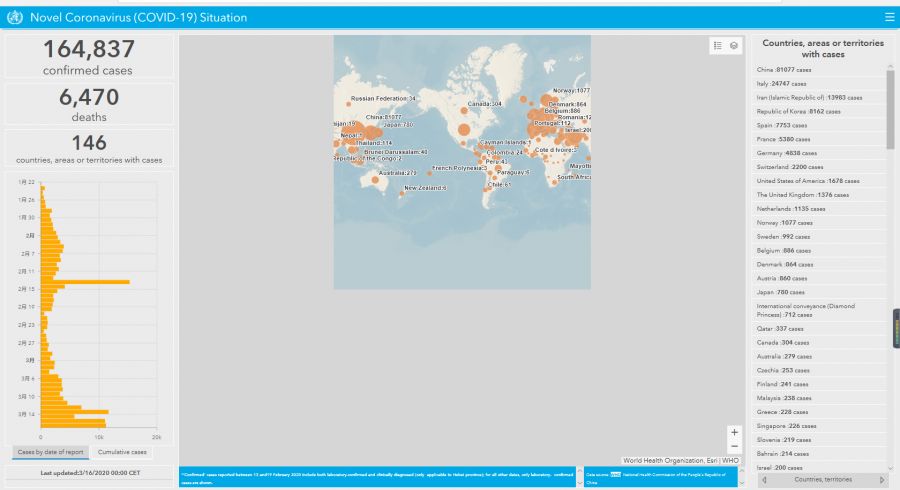Go to the next country list page
The height and width of the screenshot is (490, 900).
tap(881, 480)
